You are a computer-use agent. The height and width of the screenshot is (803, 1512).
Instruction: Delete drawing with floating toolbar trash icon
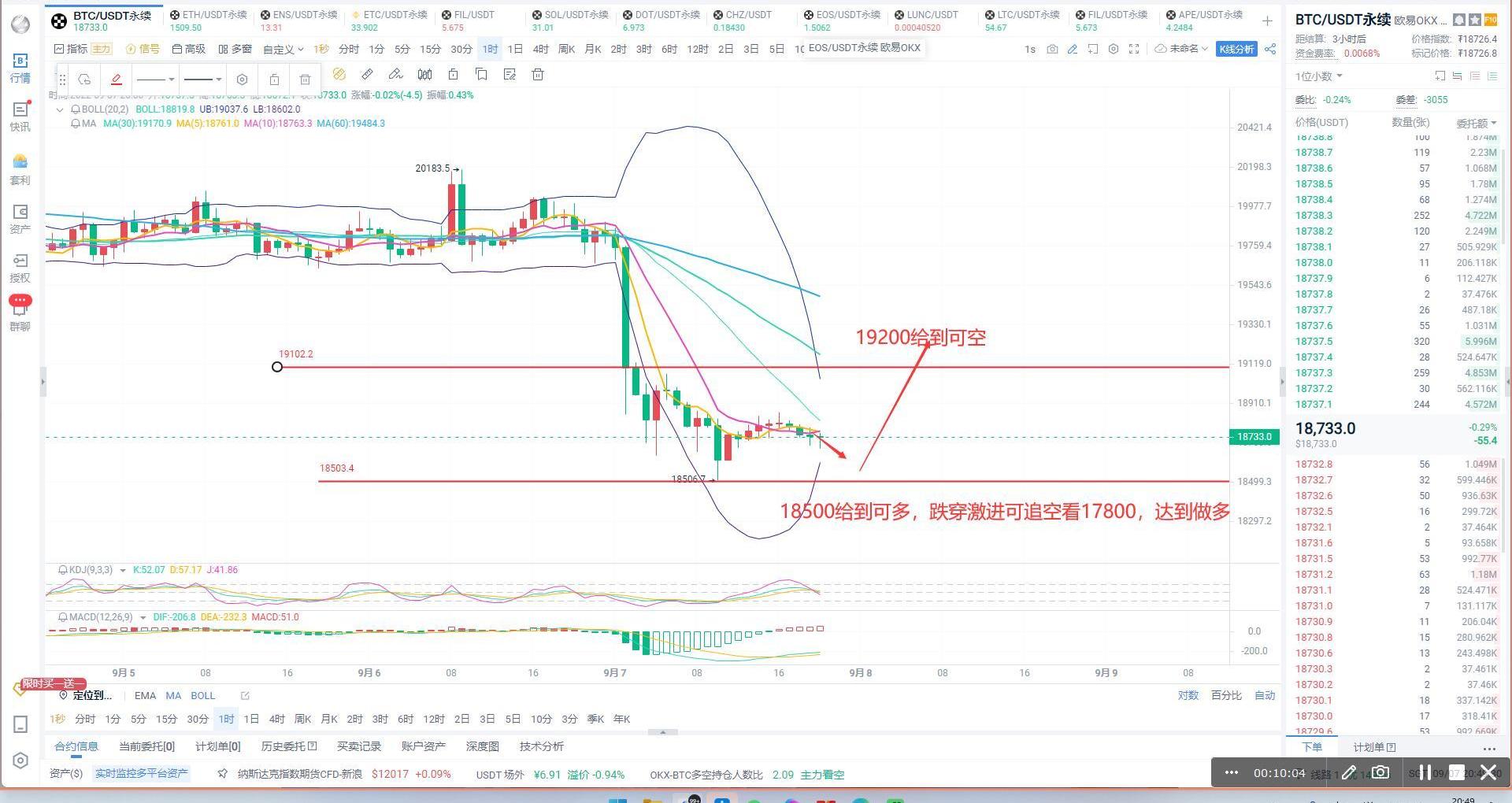point(305,80)
